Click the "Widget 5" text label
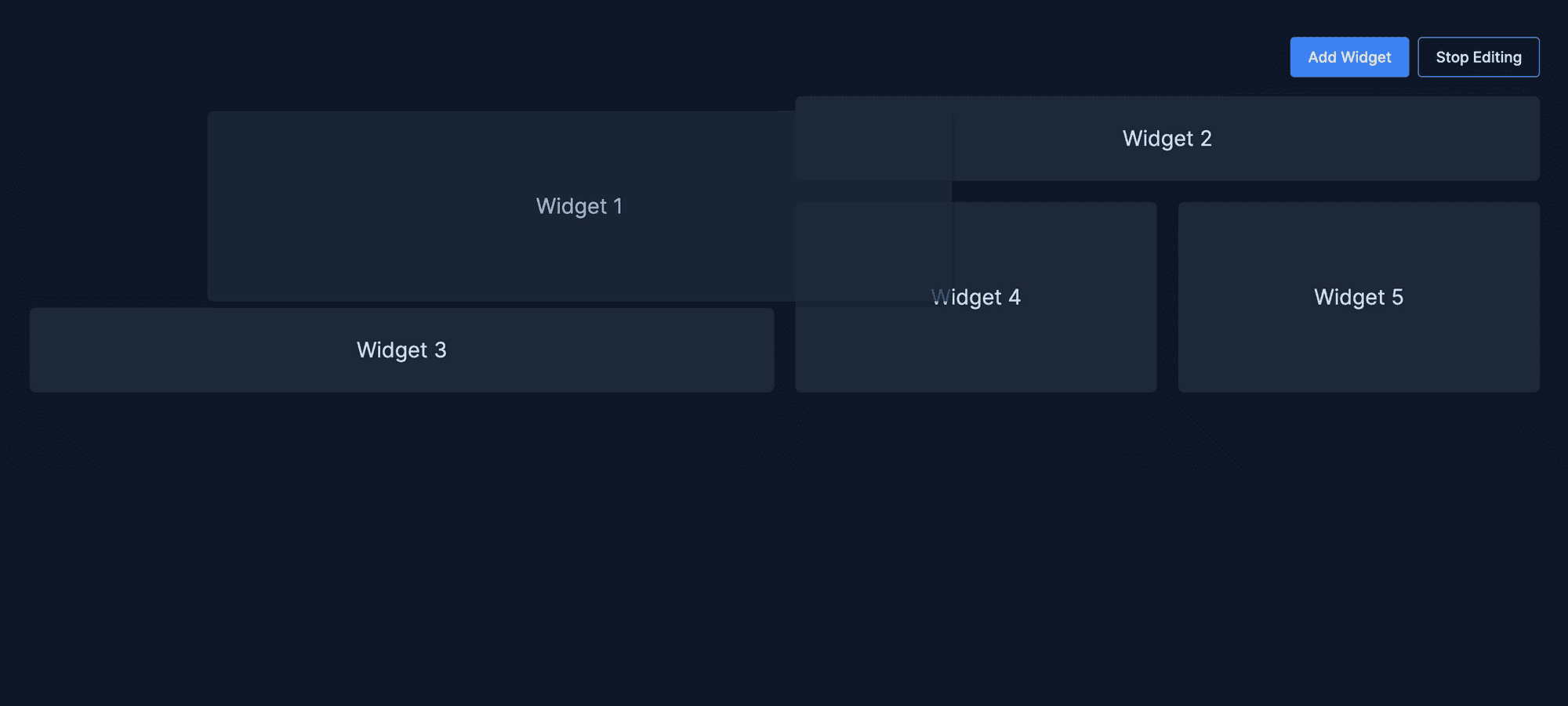Viewport: 1568px width, 706px height. click(1359, 297)
